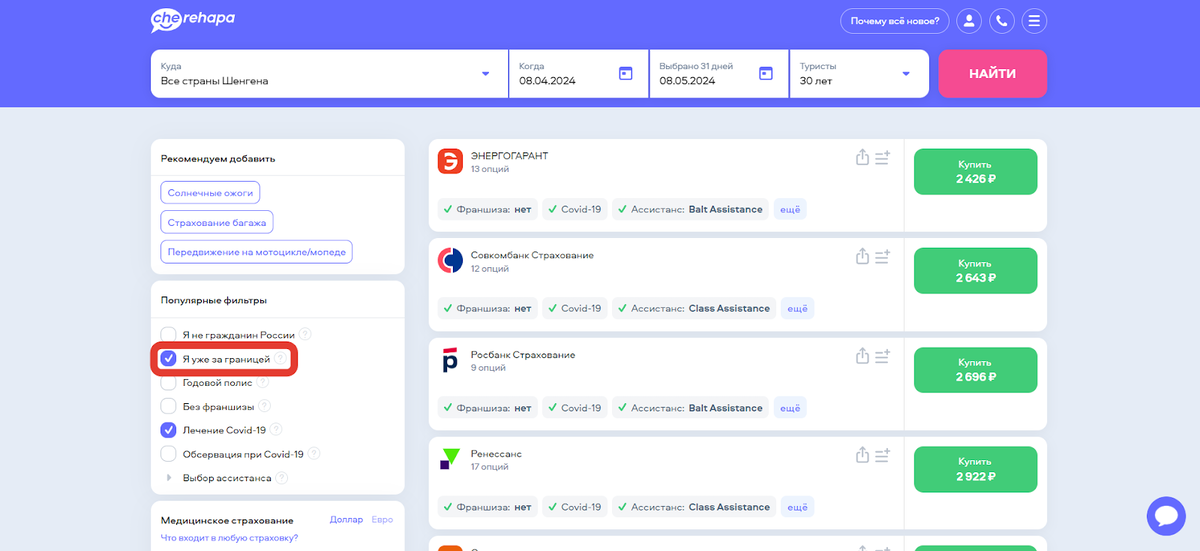1200x551 pixels.
Task: Add Солнечные ожоги option
Action: [210, 192]
